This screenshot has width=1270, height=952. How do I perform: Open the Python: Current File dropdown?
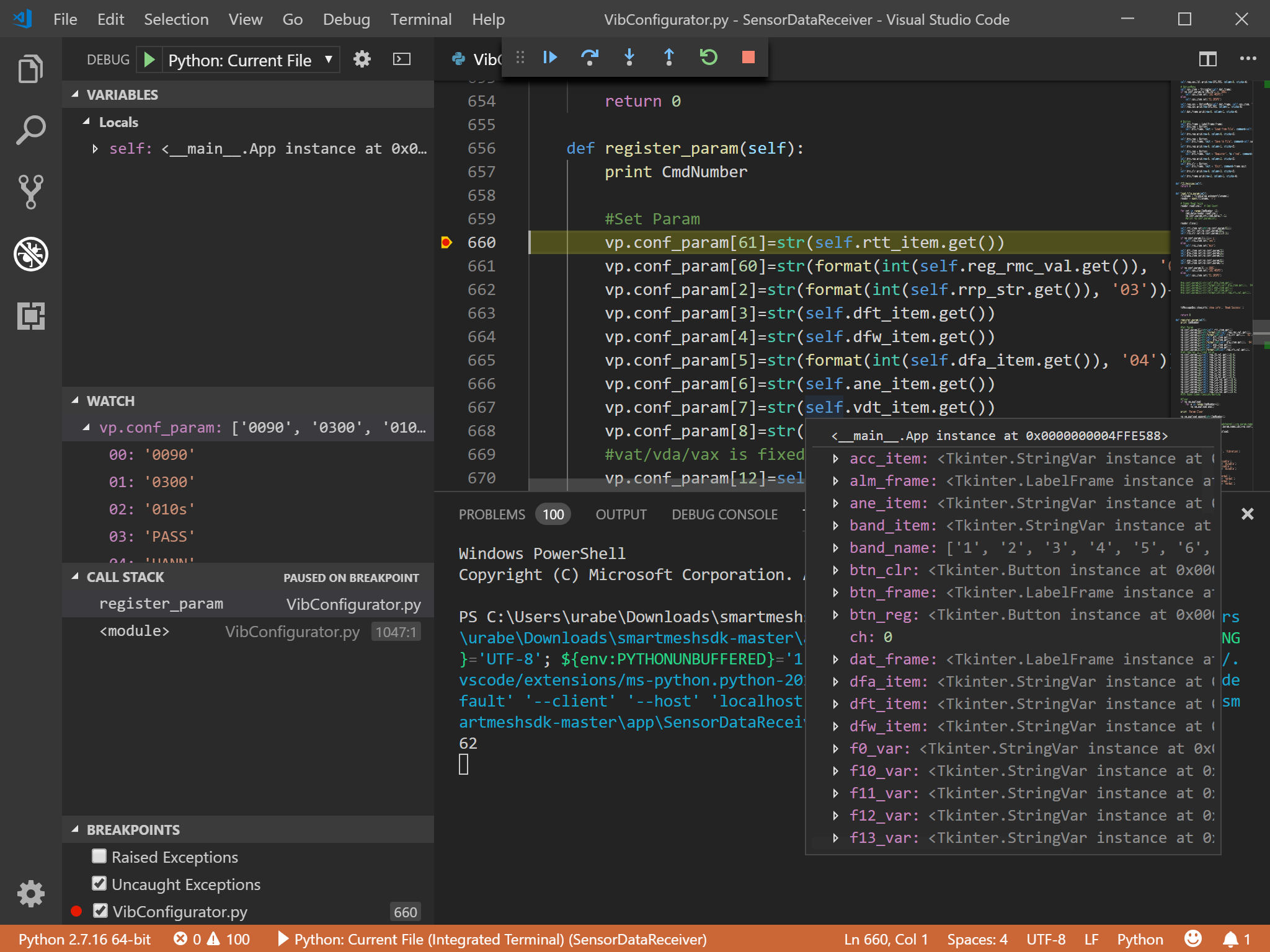tap(329, 59)
